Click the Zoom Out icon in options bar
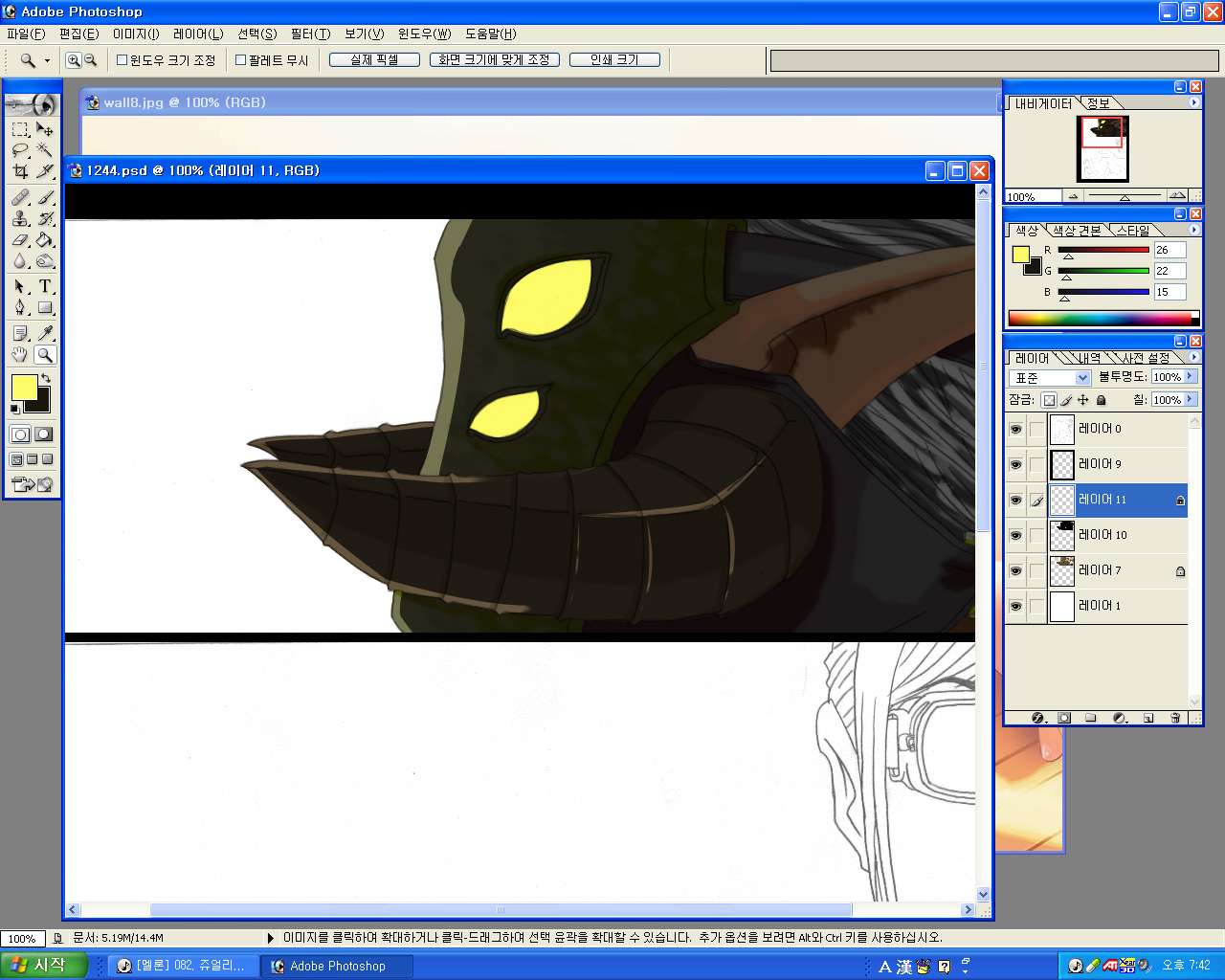The height and width of the screenshot is (980, 1225). point(91,60)
